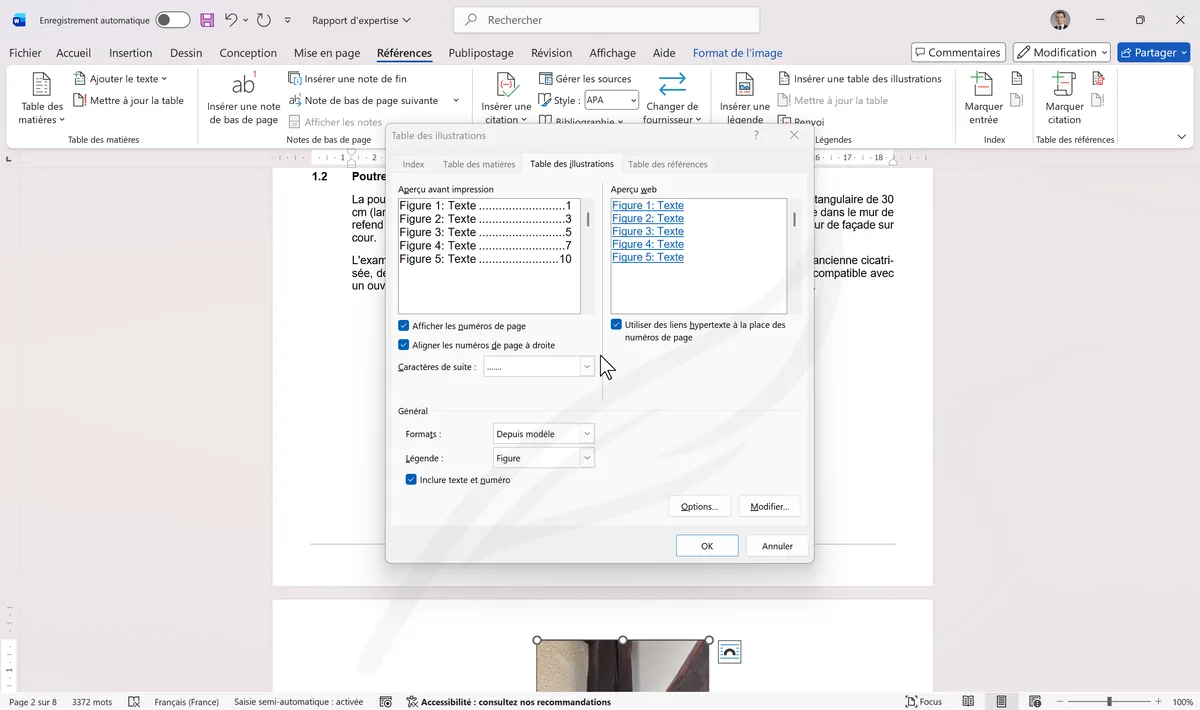
Task: Uncheck Aligner les numéros de page à droite
Action: pyautogui.click(x=404, y=345)
